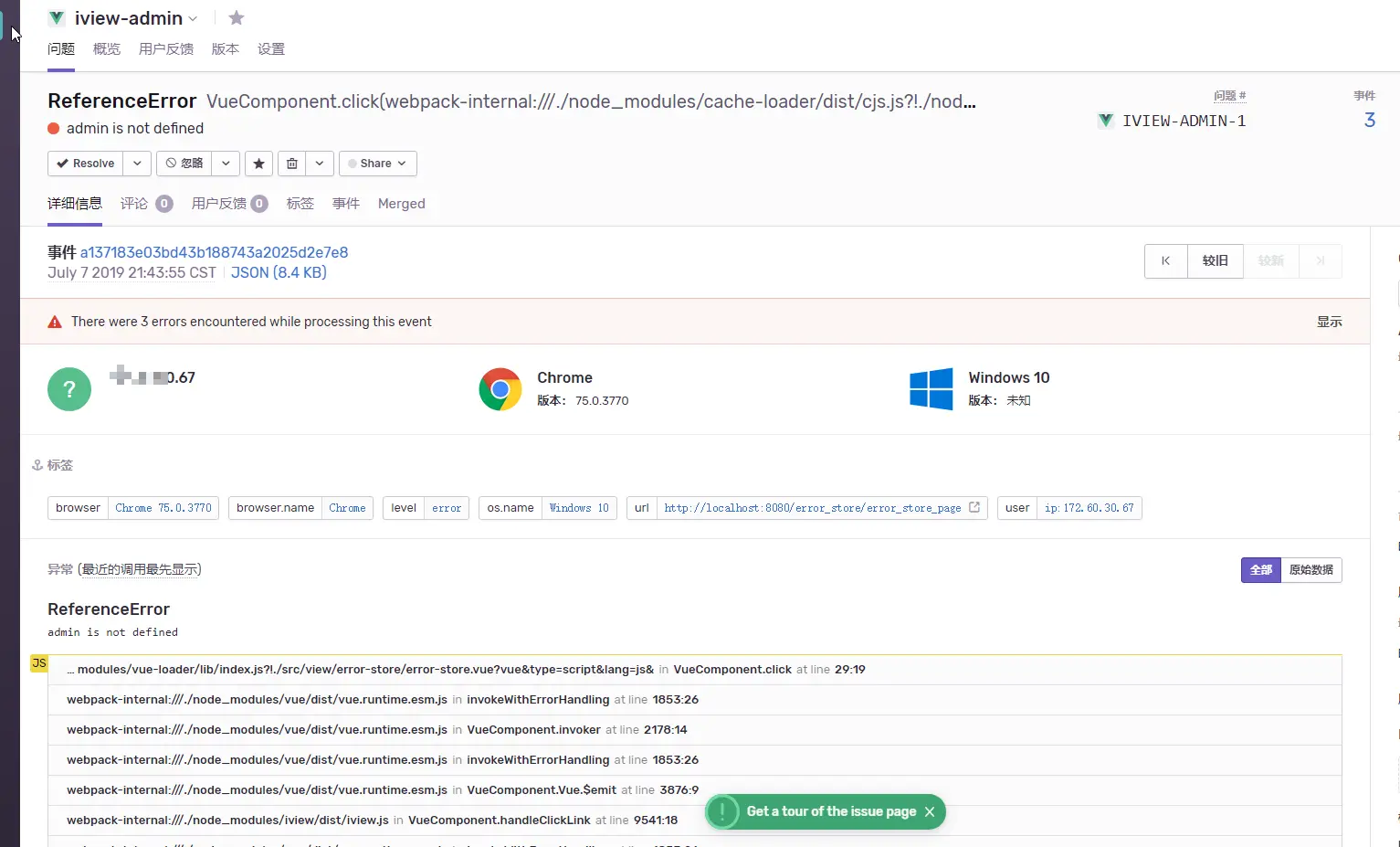The width and height of the screenshot is (1400, 847).
Task: Click the 'There were 3 errors encountered' message
Action: tap(251, 322)
